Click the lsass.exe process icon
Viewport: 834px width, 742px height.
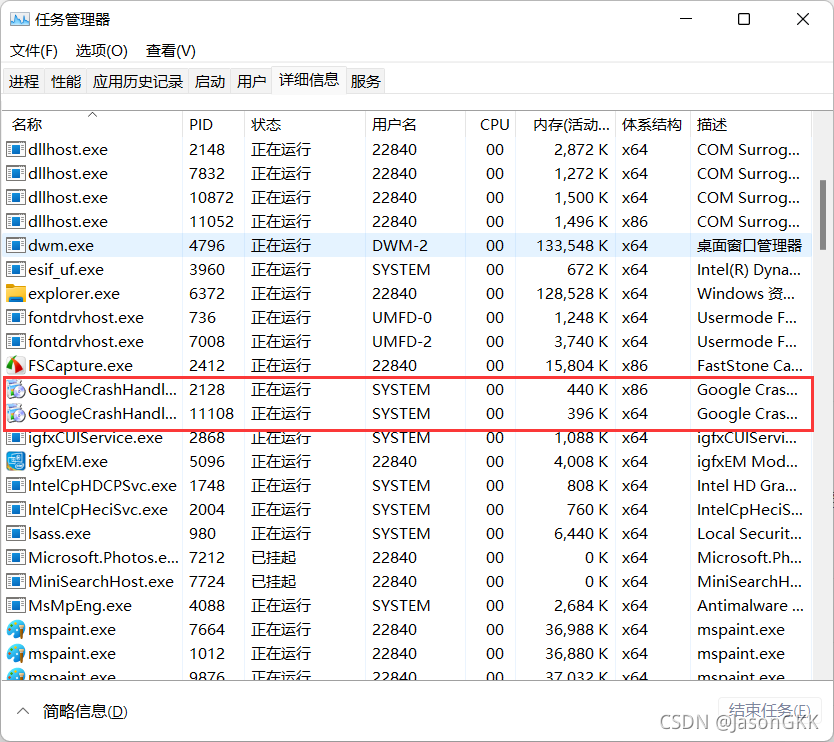pos(15,533)
